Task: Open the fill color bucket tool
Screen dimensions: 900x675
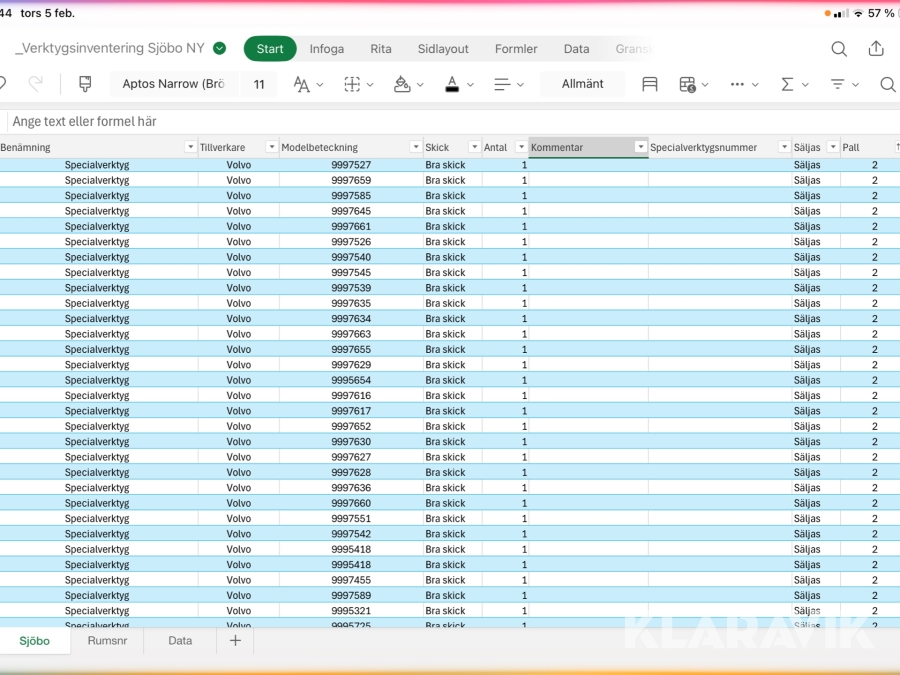Action: (x=403, y=84)
